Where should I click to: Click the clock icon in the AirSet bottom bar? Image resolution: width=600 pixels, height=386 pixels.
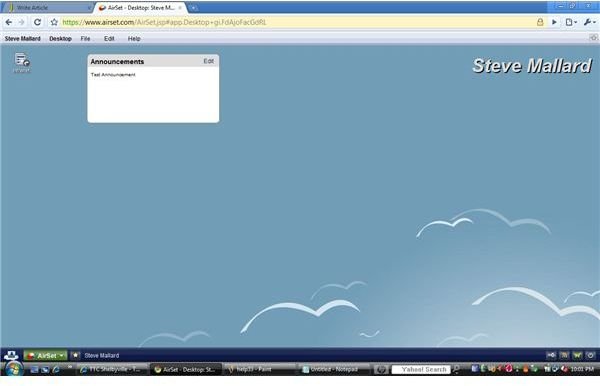[590, 355]
